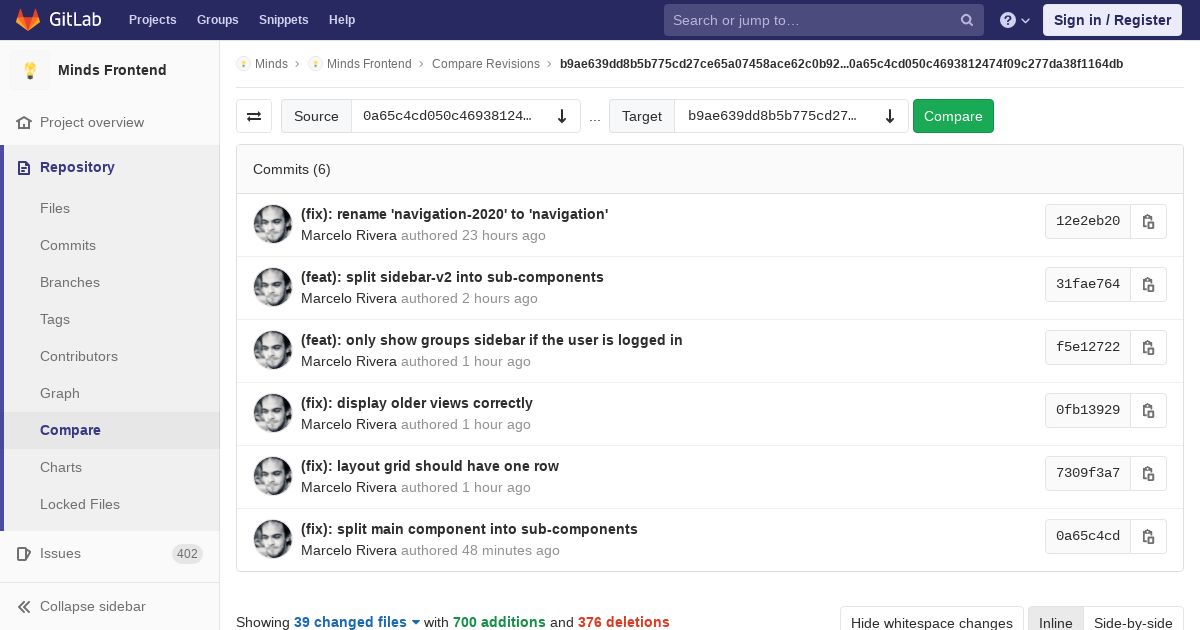This screenshot has width=1200, height=630.
Task: Open commit 'split sidebar-v2 into sub-components'
Action: coord(452,277)
